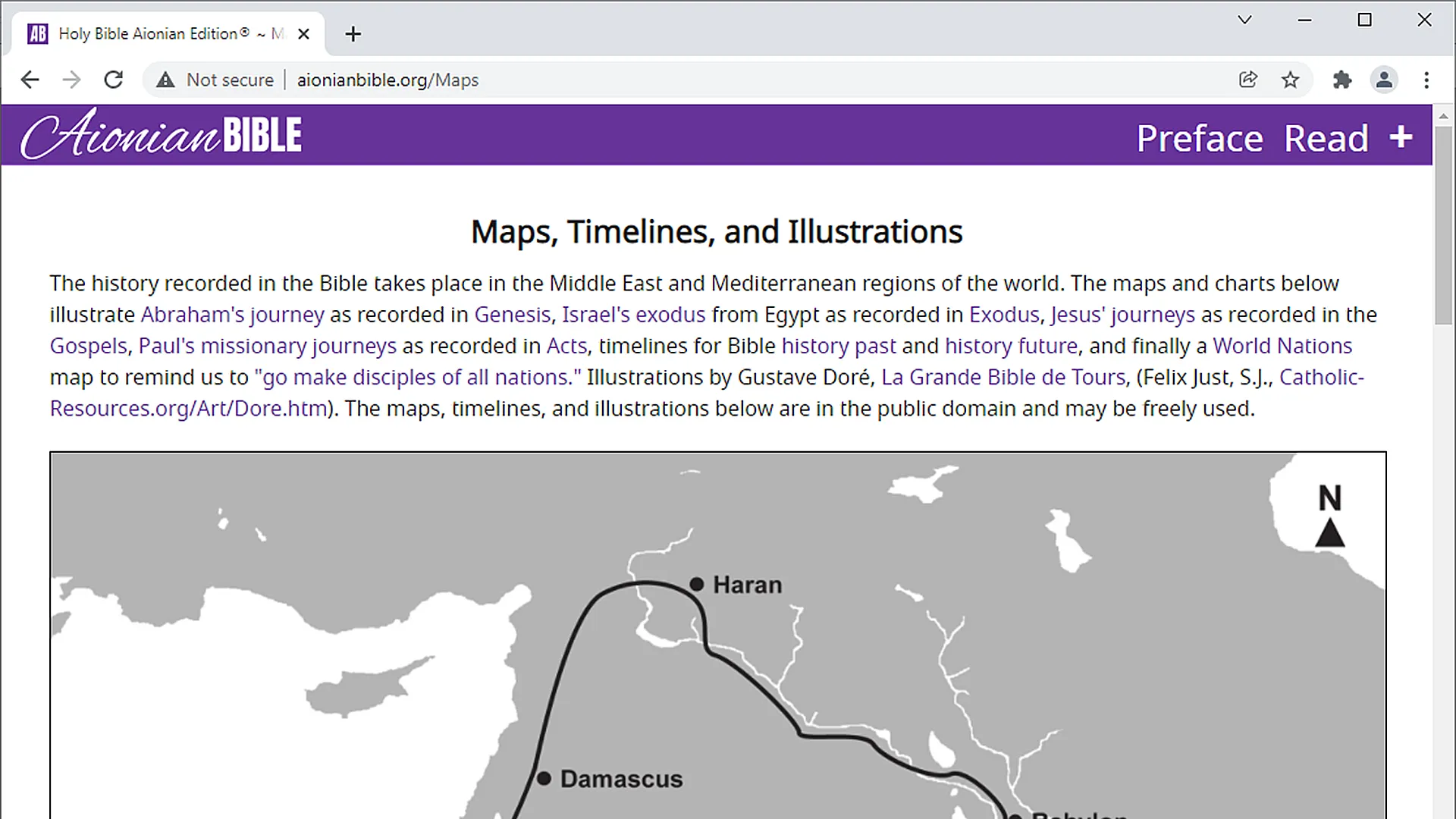Screen dimensions: 1456x819
Task: Reload the page with the refresh icon
Action: click(x=114, y=80)
